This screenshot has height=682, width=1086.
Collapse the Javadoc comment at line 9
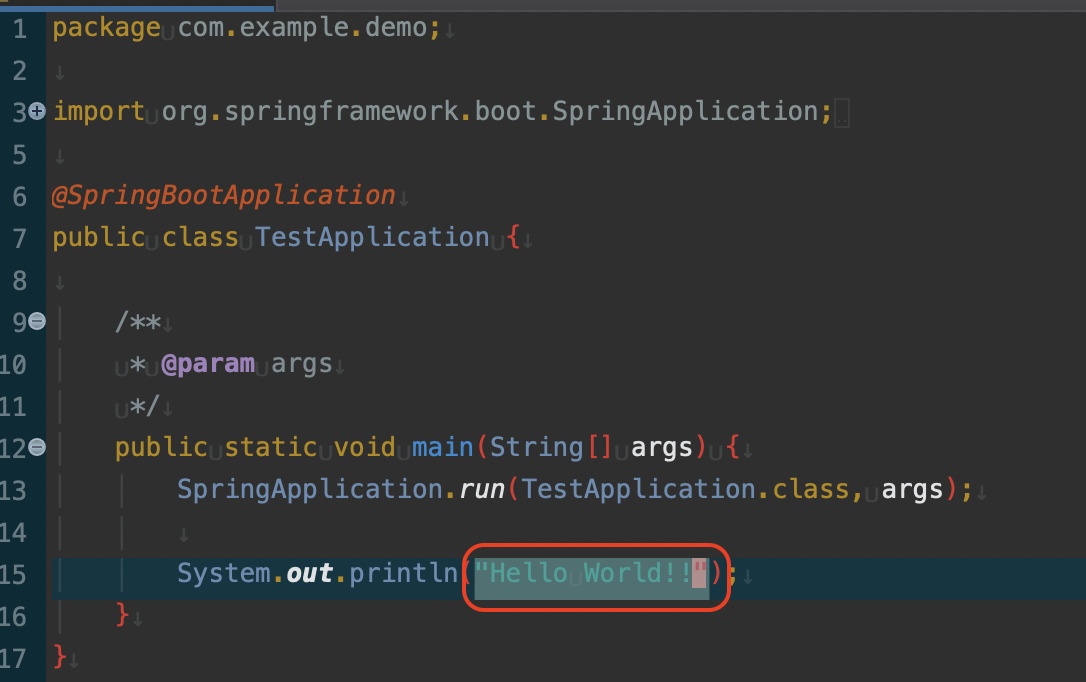(x=37, y=321)
